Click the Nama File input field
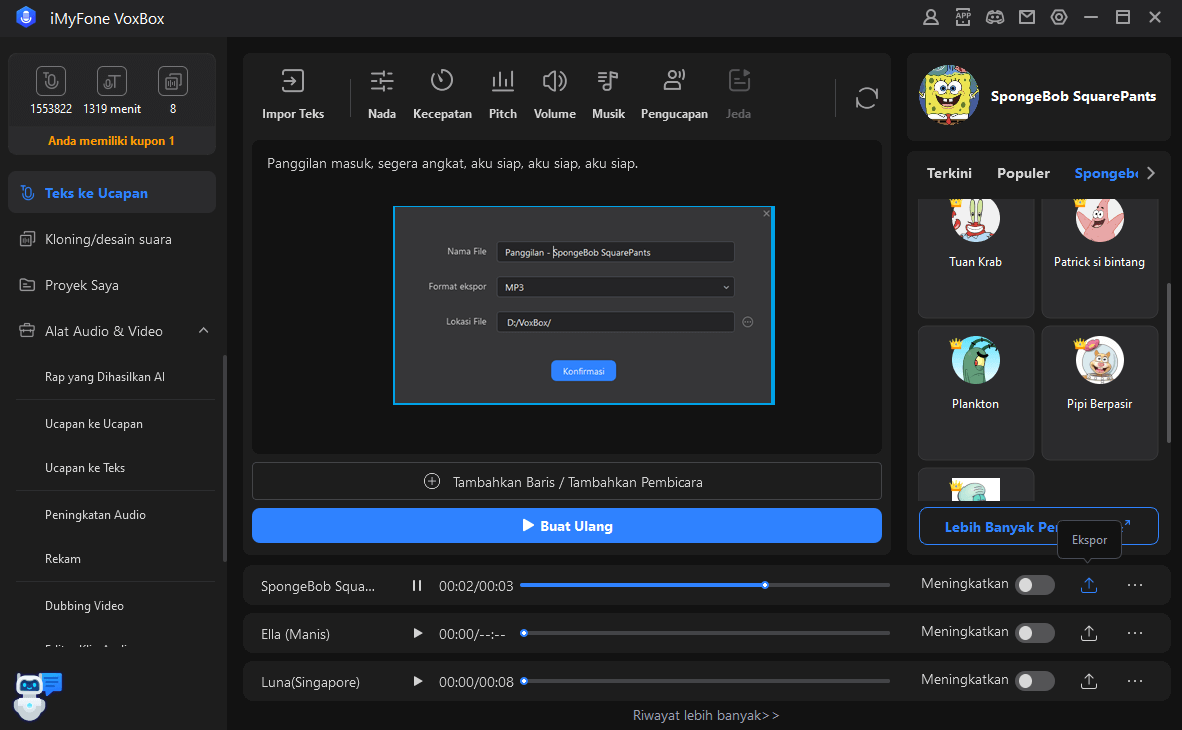The image size is (1182, 730). 615,252
